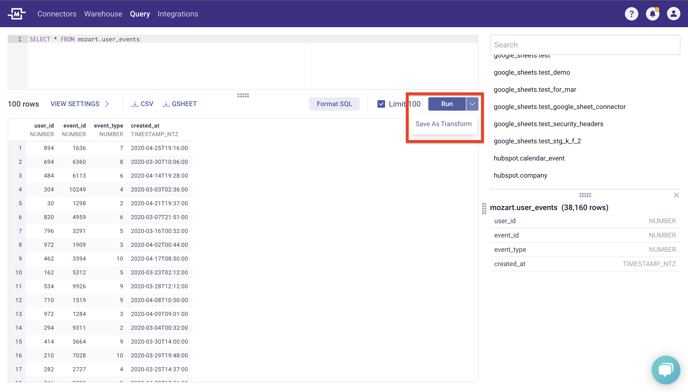Click into the SQL editor line 1

click(x=253, y=39)
